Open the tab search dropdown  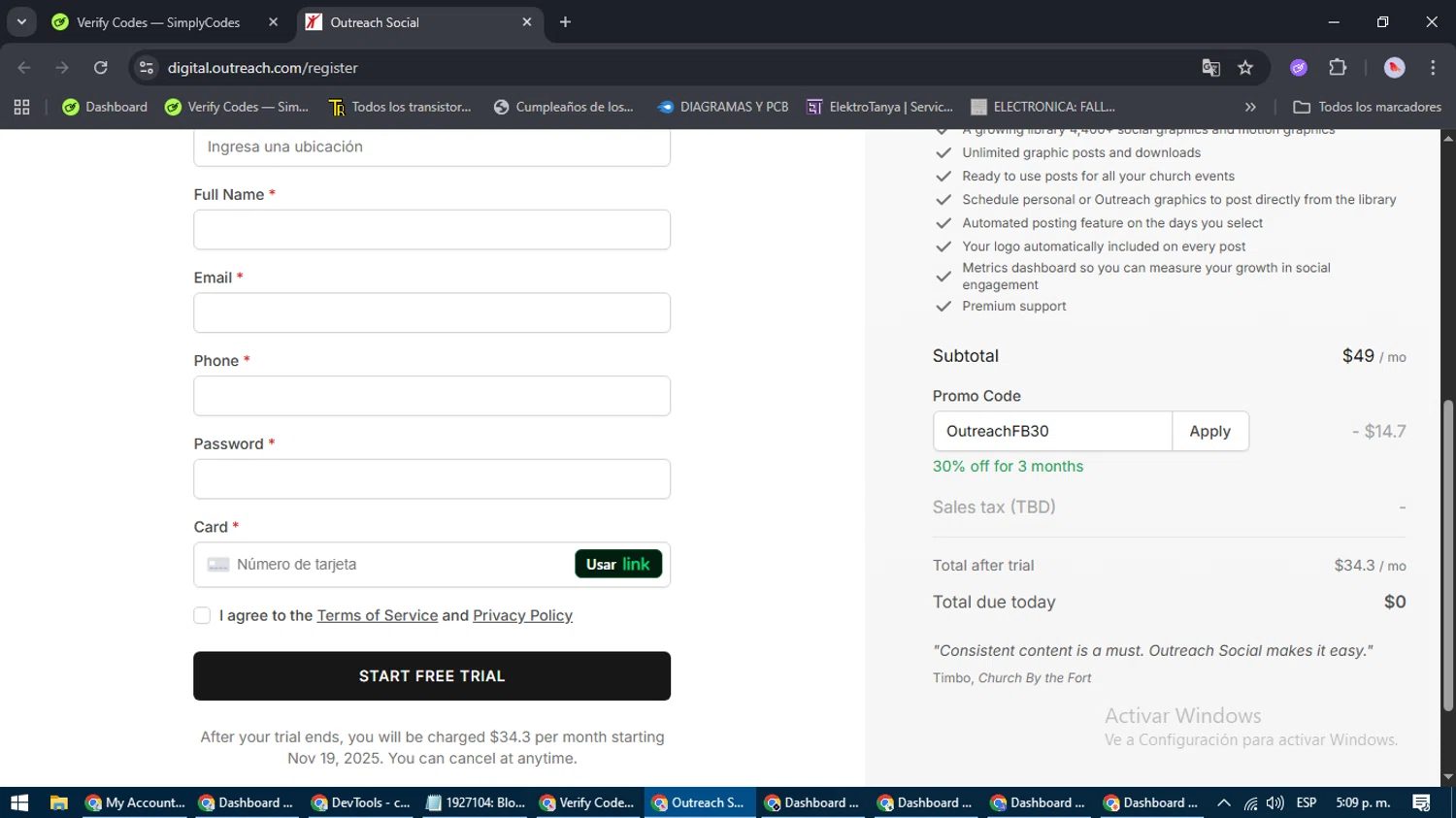[21, 22]
